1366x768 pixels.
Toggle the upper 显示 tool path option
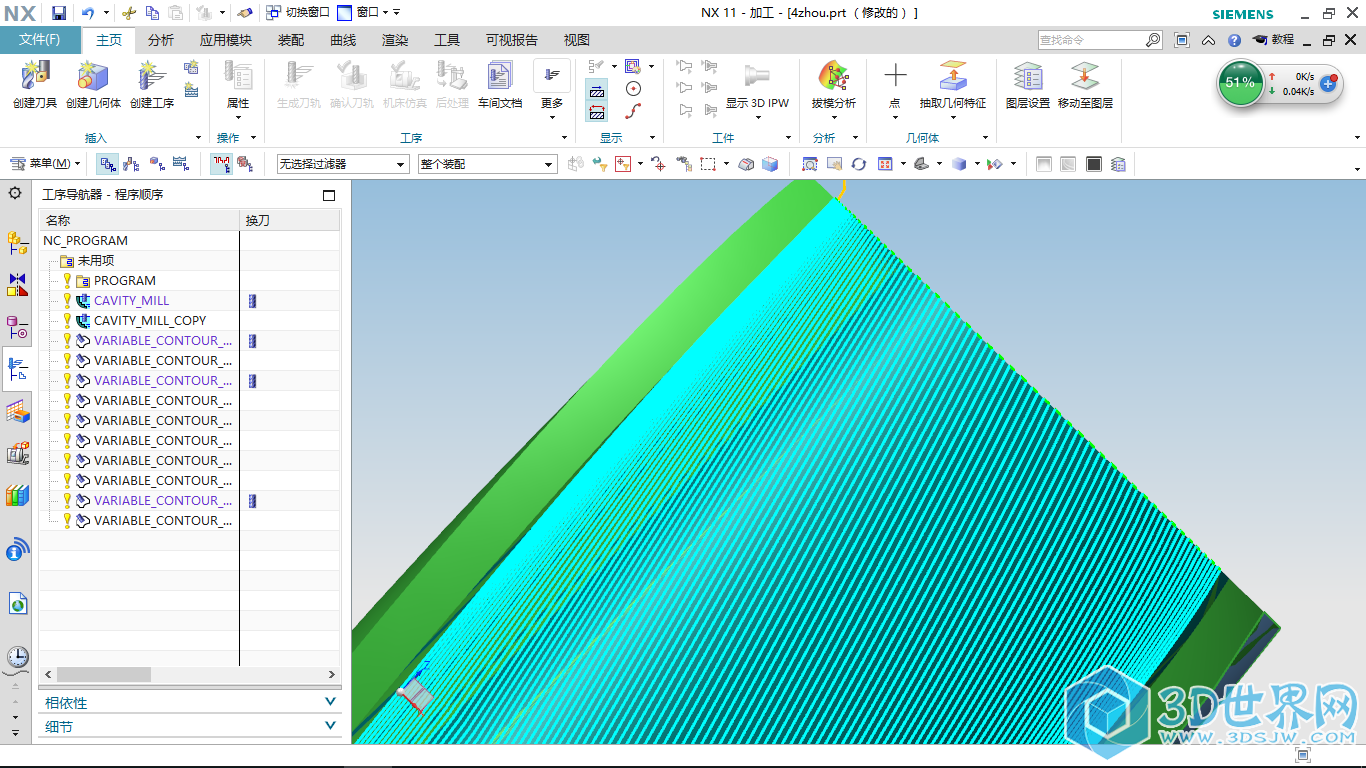596,91
